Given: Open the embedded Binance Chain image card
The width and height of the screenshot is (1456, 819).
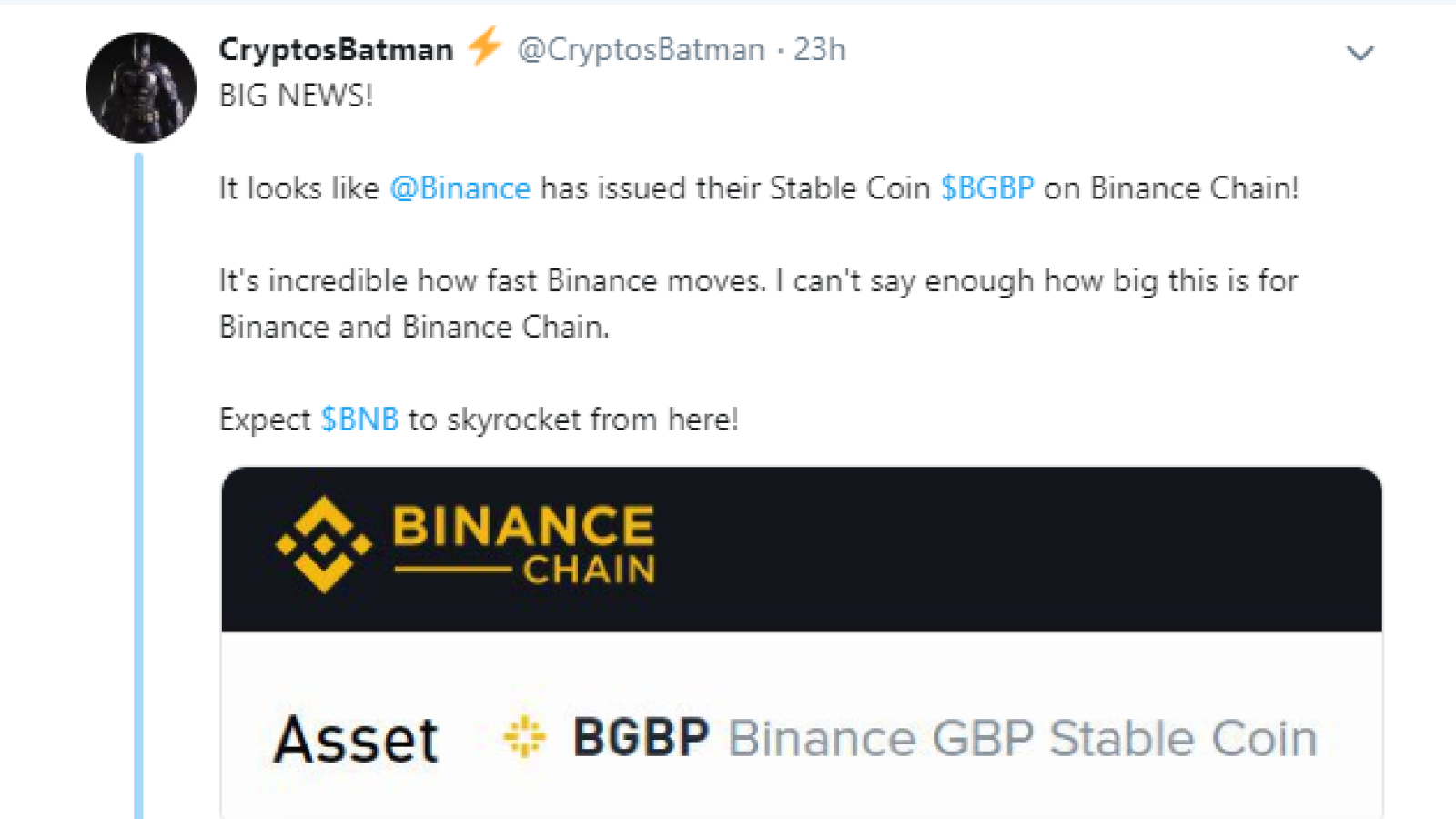Looking at the screenshot, I should 802,642.
